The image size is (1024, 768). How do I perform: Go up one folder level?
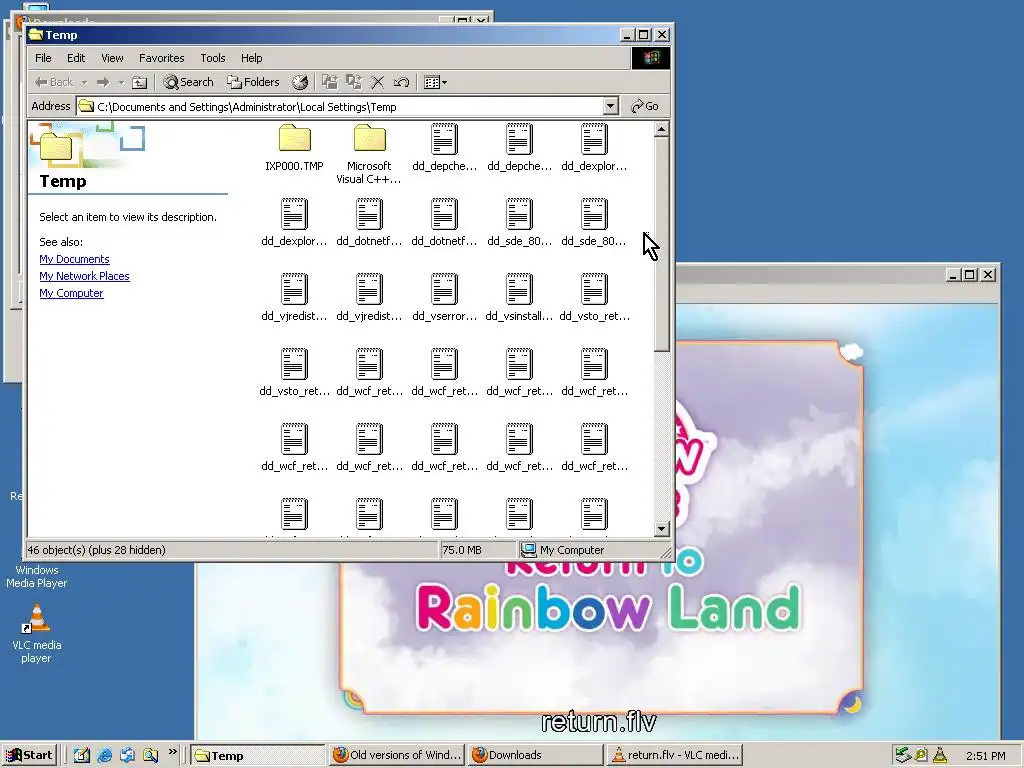point(139,82)
